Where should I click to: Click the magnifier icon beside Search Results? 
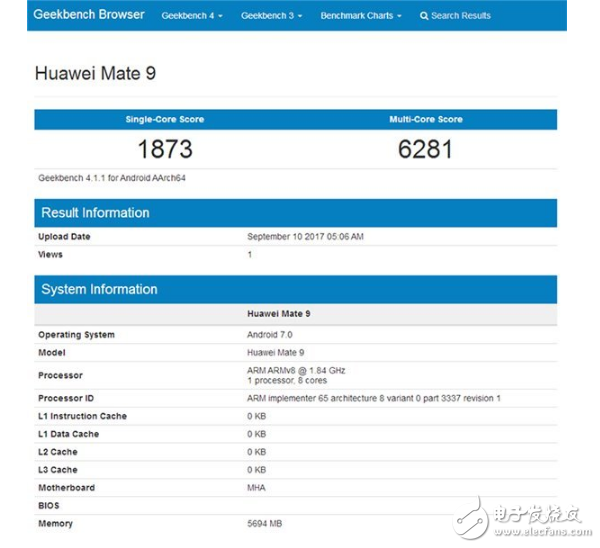coord(424,16)
